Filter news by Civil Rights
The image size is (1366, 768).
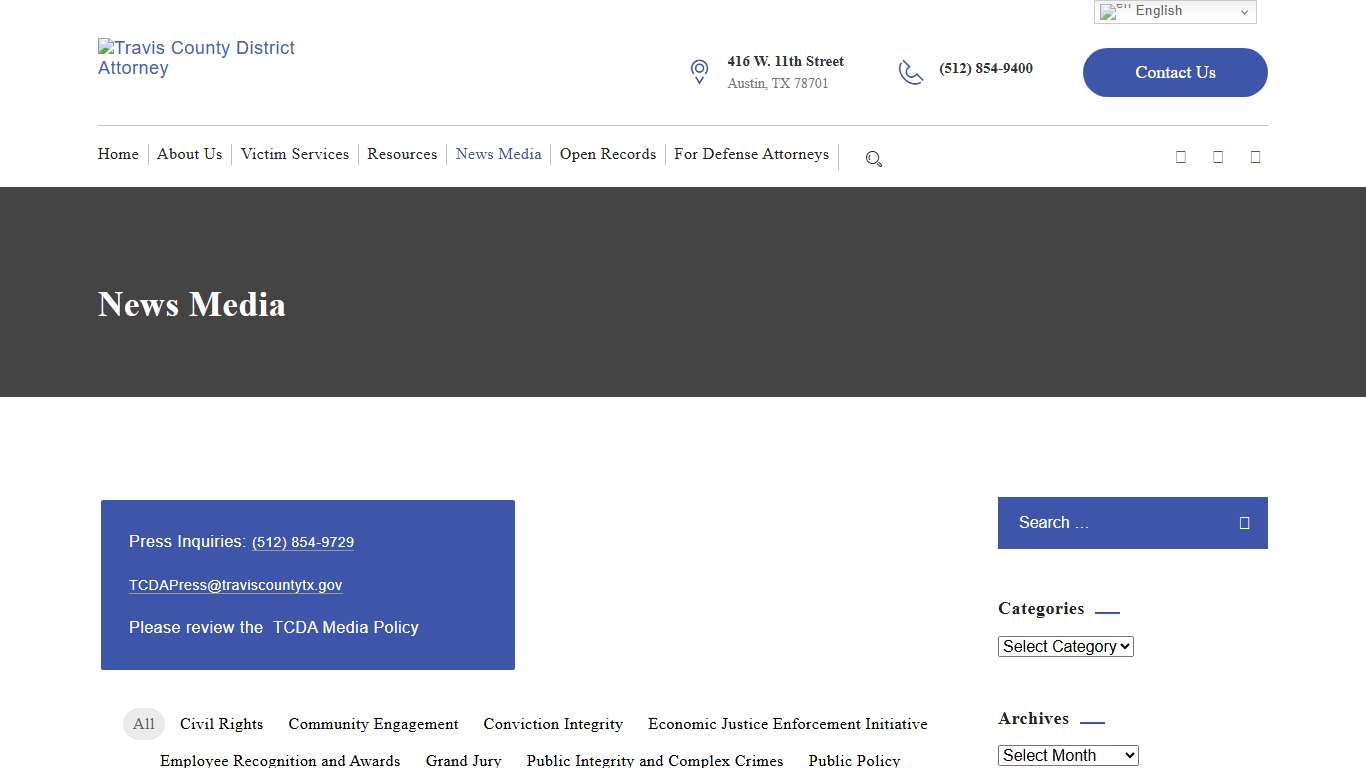point(221,724)
